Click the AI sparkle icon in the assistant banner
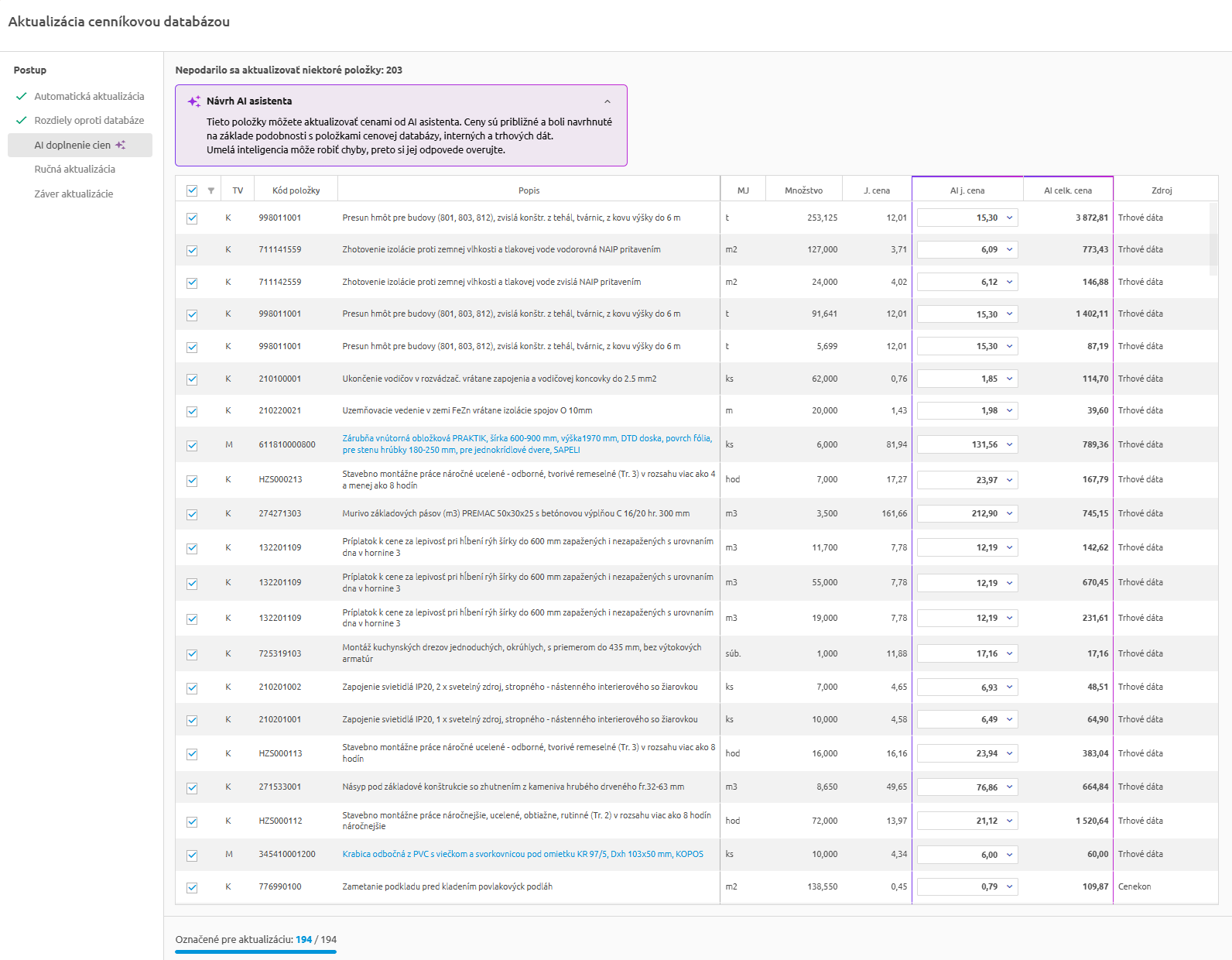 (194, 101)
